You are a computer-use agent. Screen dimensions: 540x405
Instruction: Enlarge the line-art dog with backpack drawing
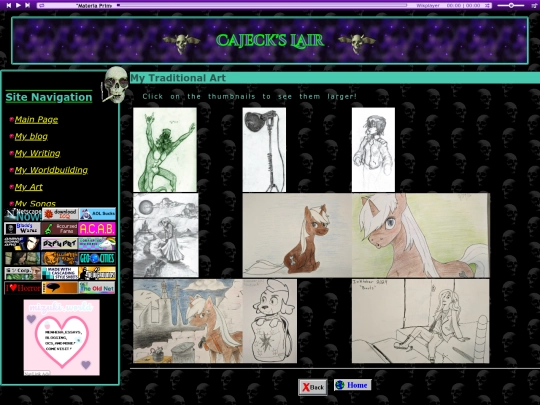270,321
